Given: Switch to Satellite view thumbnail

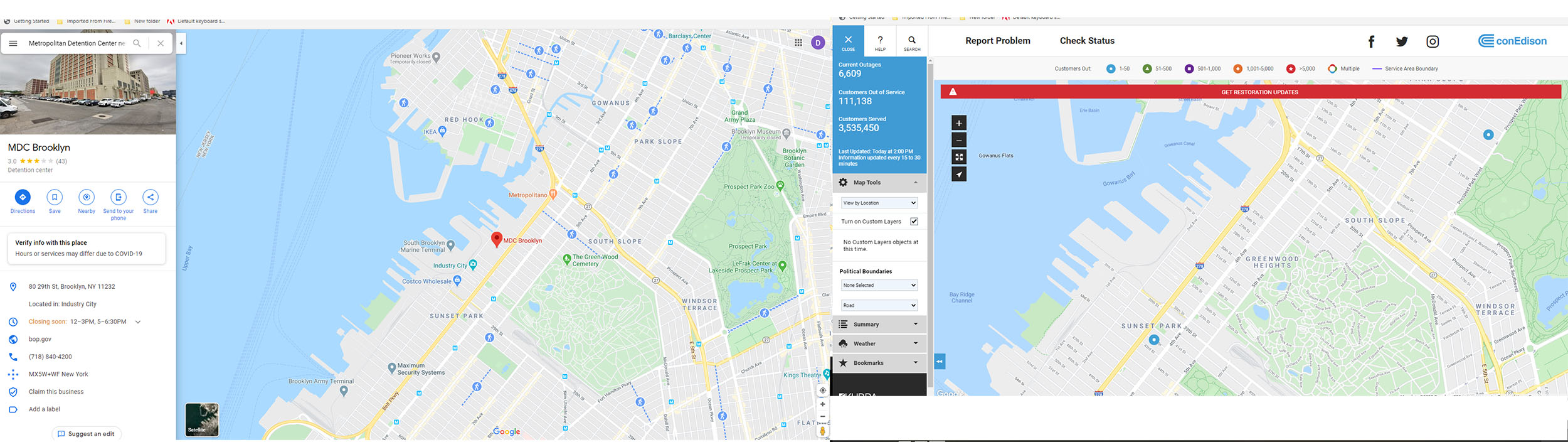Looking at the screenshot, I should pyautogui.click(x=202, y=419).
